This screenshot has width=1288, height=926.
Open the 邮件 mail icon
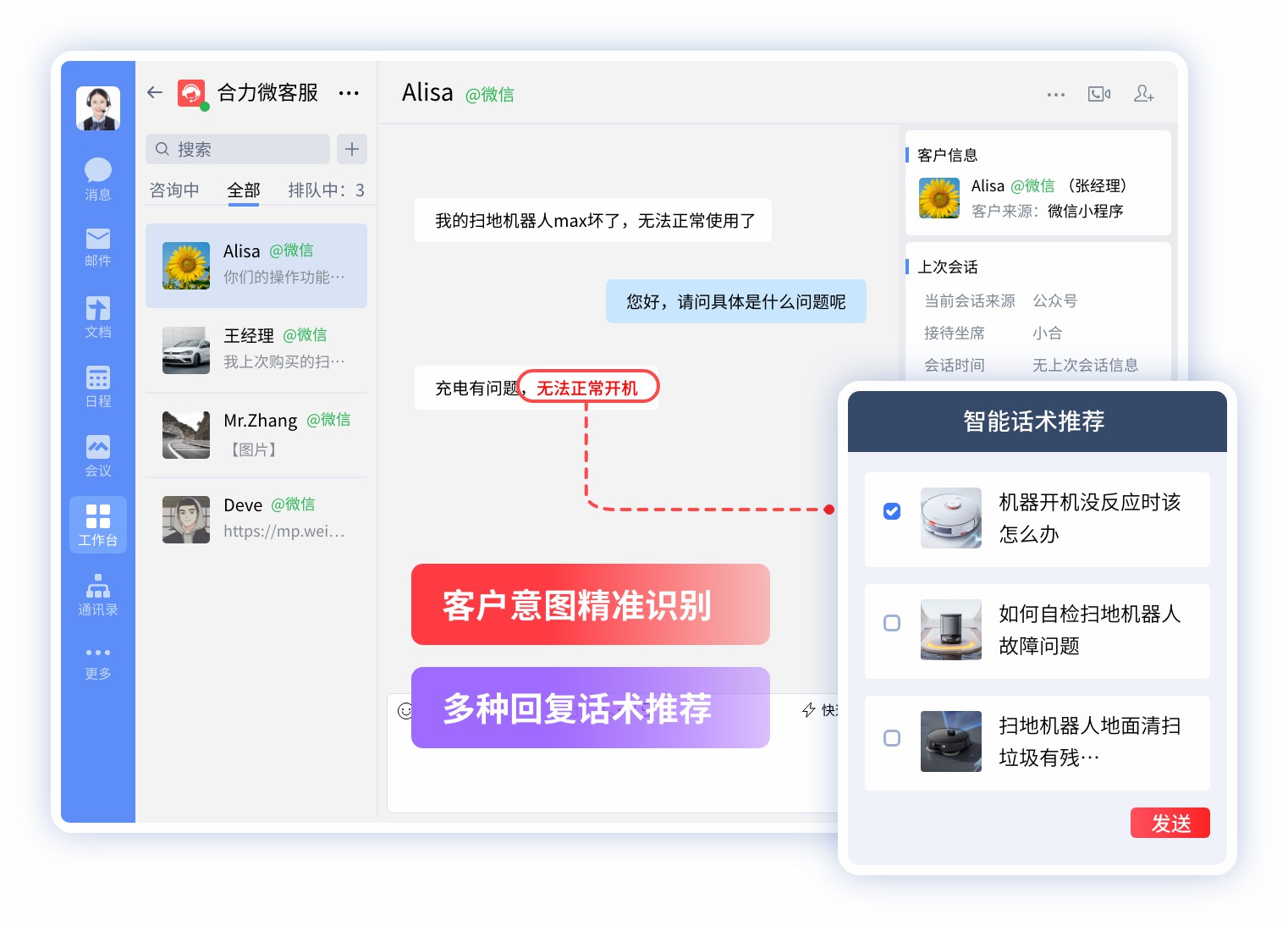click(97, 246)
